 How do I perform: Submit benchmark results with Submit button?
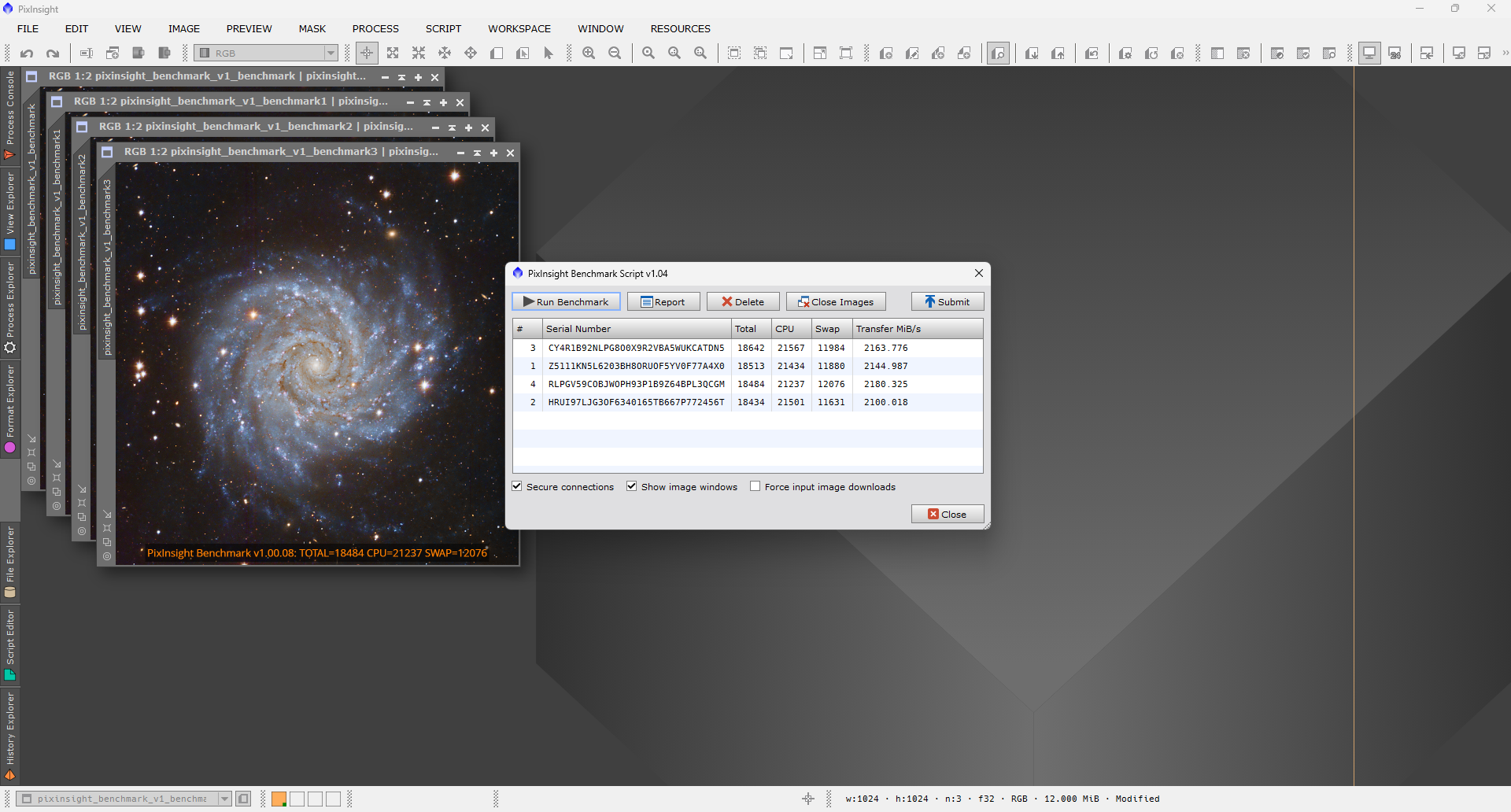pyautogui.click(x=948, y=302)
